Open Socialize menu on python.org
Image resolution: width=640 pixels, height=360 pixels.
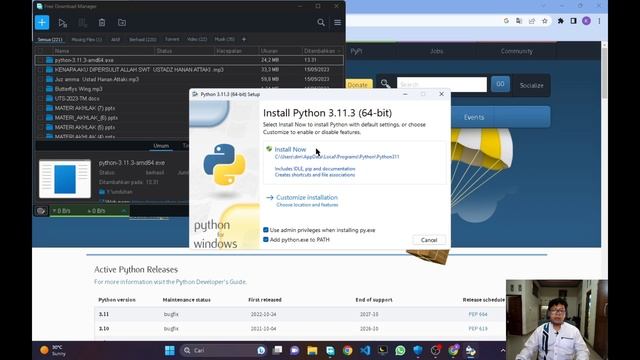tap(531, 85)
